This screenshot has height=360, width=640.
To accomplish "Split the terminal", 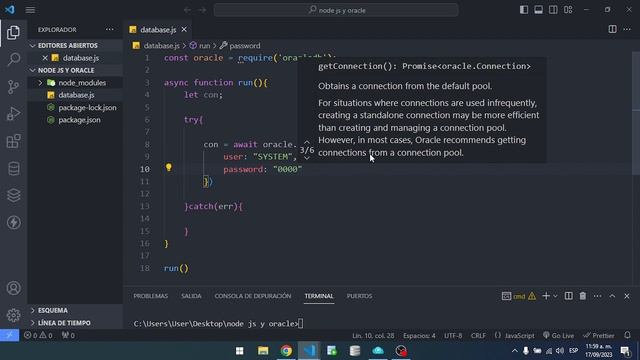I will click(x=568, y=296).
